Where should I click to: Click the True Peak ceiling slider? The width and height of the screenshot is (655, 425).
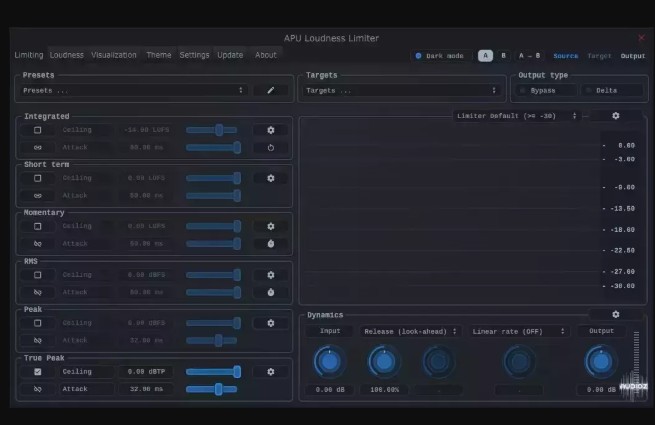pyautogui.click(x=213, y=372)
